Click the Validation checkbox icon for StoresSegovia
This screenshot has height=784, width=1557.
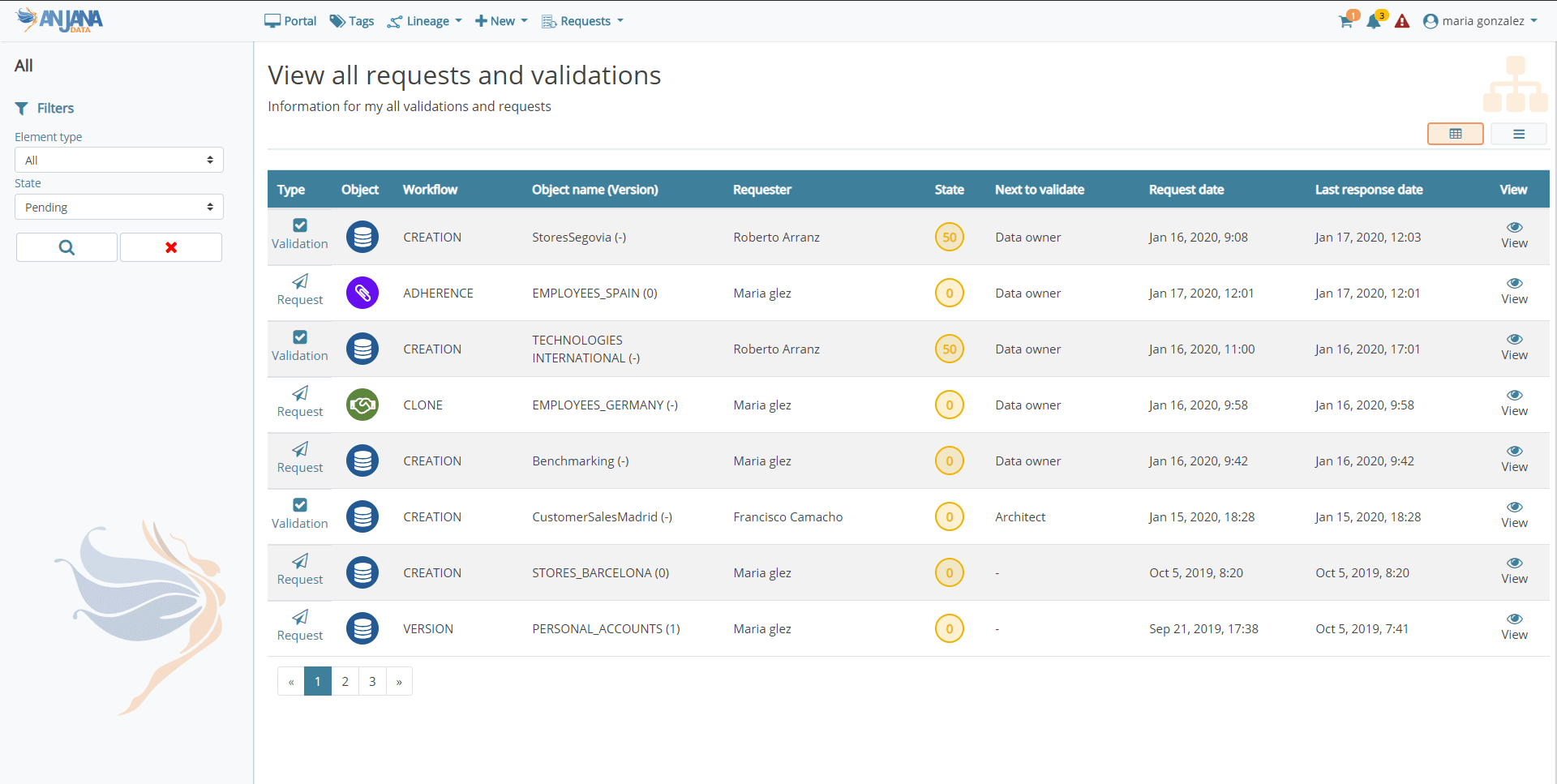pos(300,225)
